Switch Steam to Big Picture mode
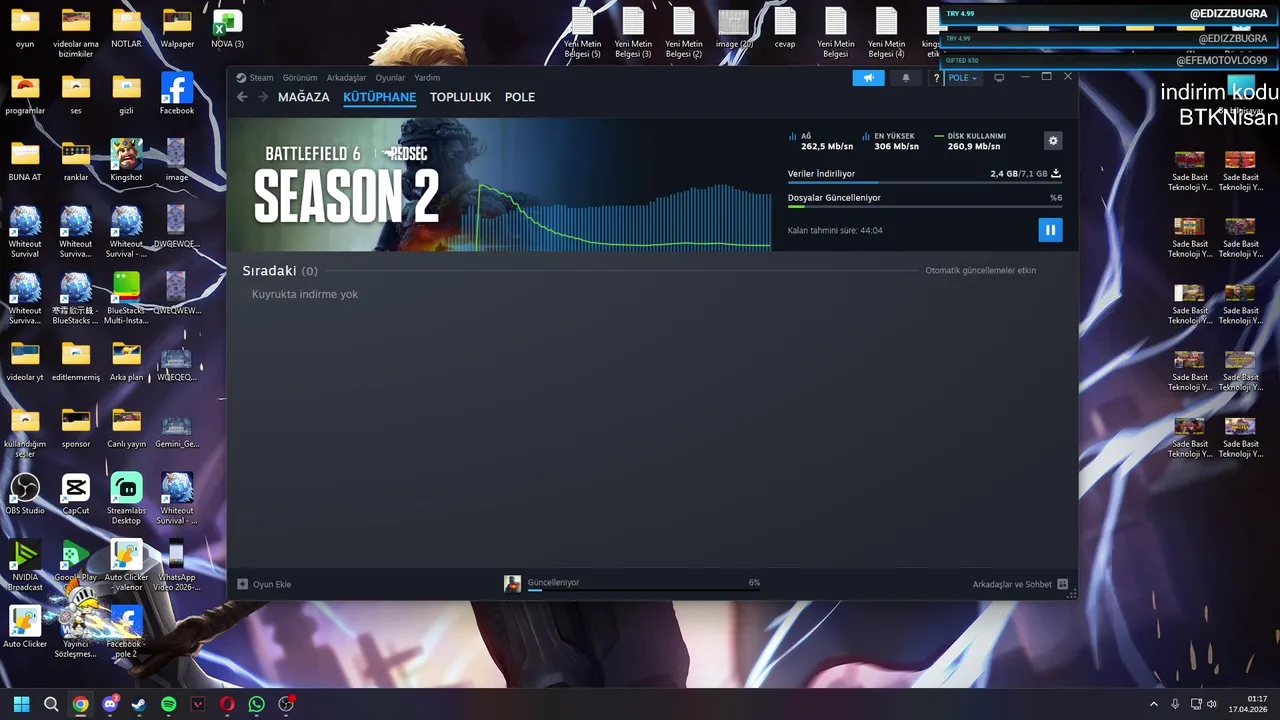Viewport: 1280px width, 720px height. coord(999,77)
